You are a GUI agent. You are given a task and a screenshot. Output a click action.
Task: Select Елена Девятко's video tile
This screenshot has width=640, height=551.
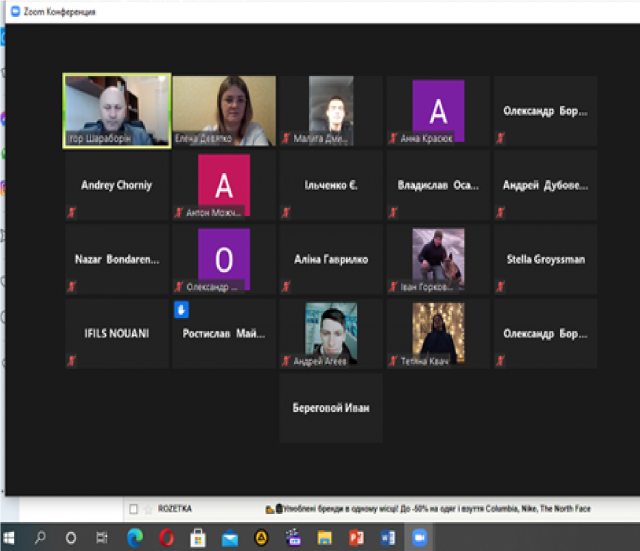[x=224, y=111]
